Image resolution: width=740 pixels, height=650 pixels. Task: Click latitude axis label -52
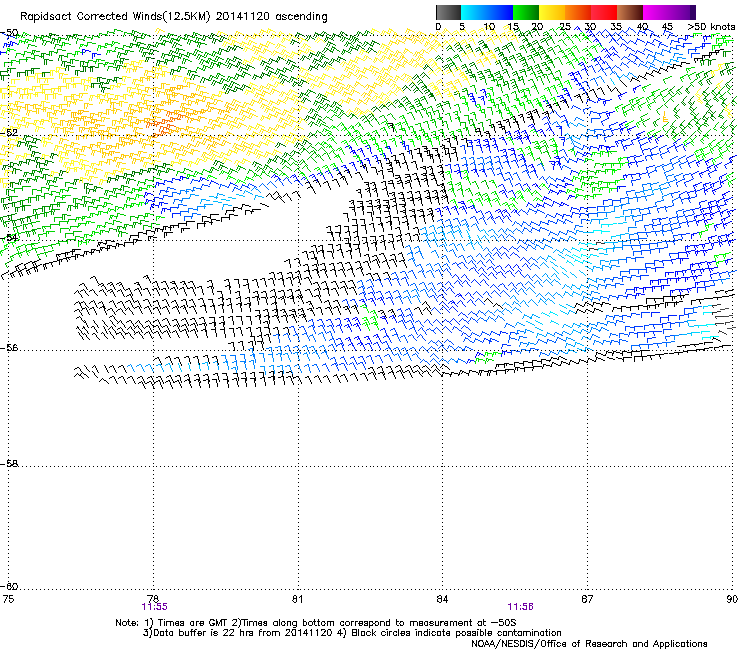(9, 133)
